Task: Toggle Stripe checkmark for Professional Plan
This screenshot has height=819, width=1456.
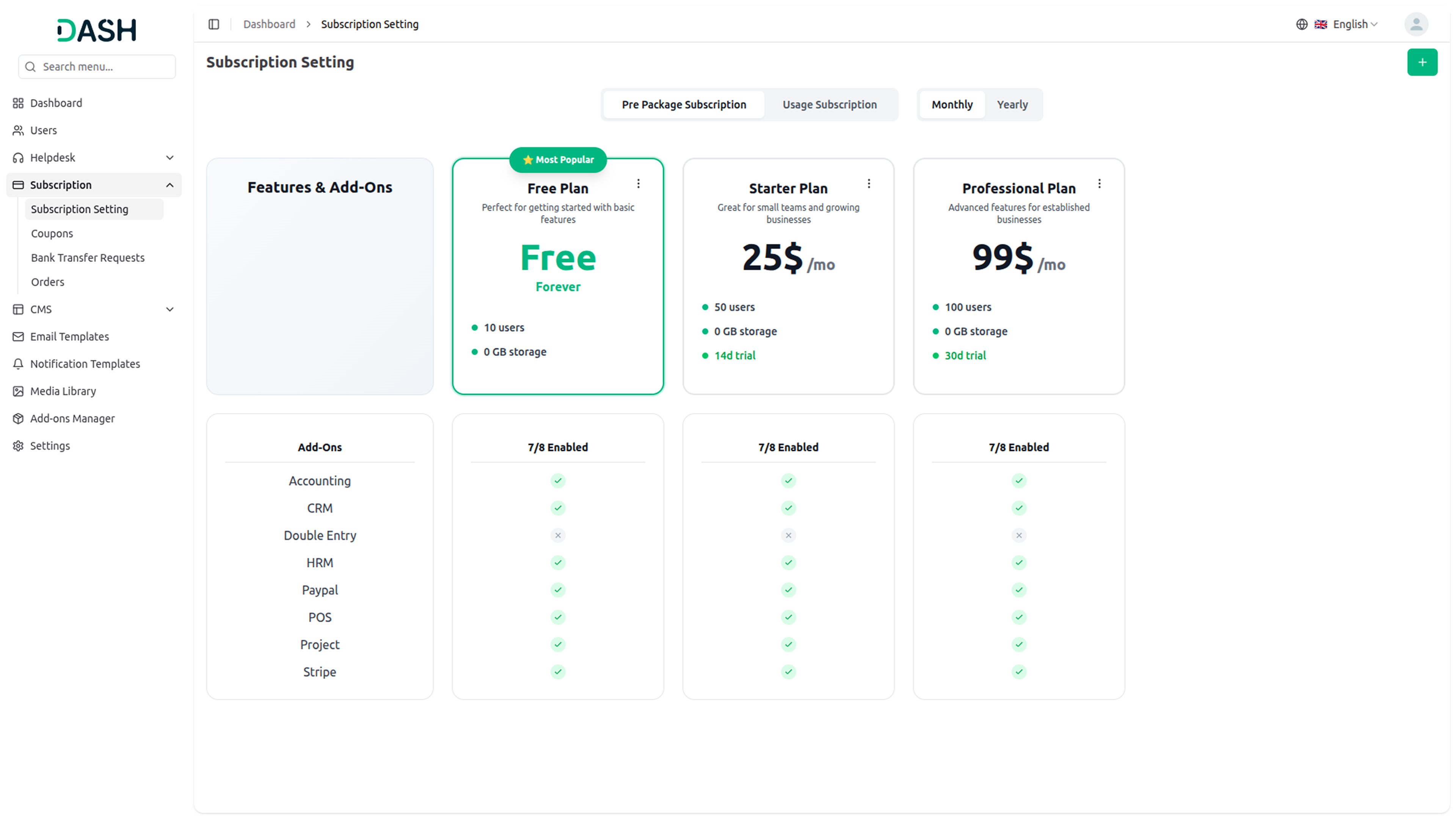Action: [x=1018, y=672]
